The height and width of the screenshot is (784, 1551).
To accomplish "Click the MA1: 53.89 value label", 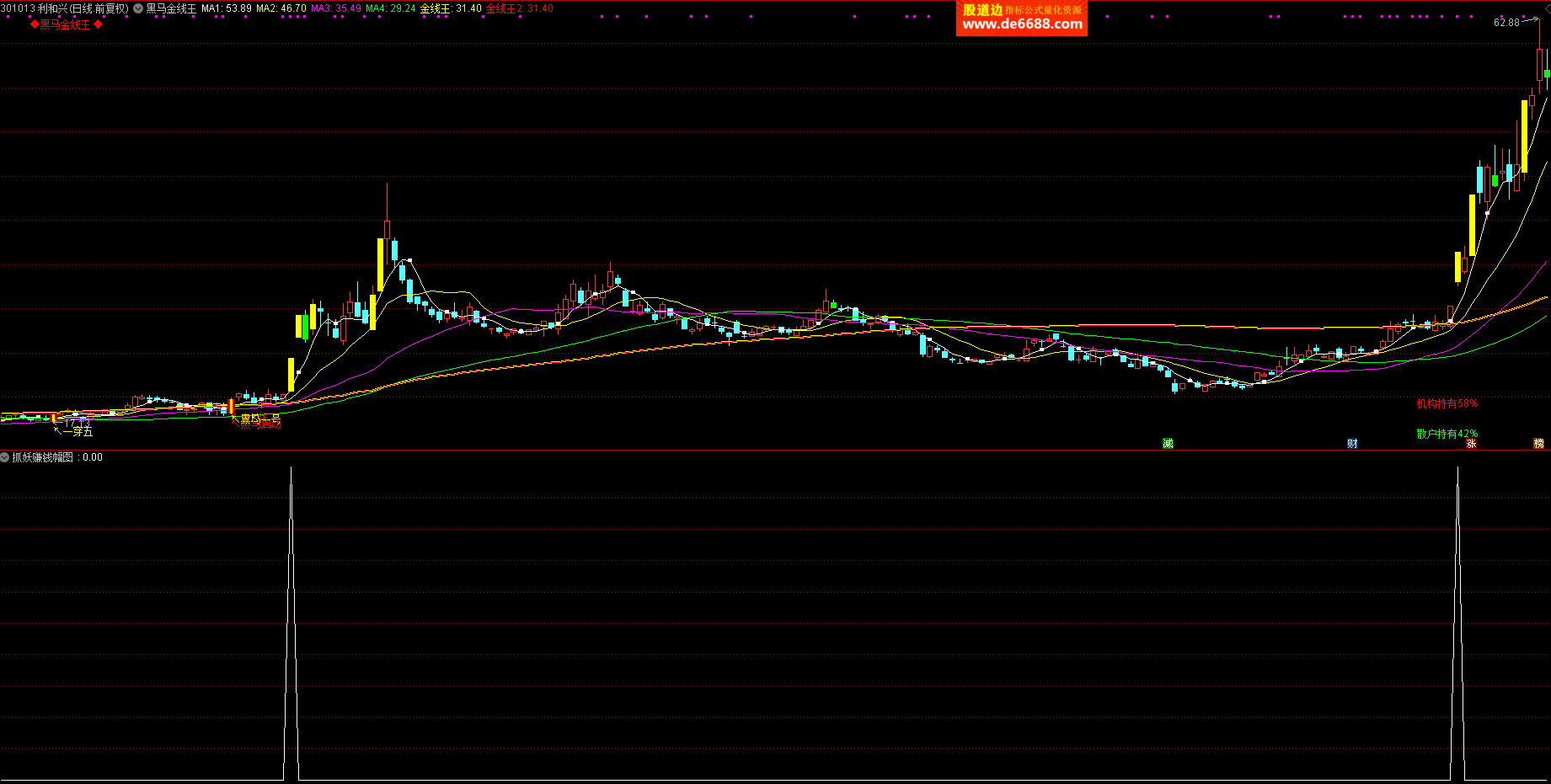I will 227,8.
